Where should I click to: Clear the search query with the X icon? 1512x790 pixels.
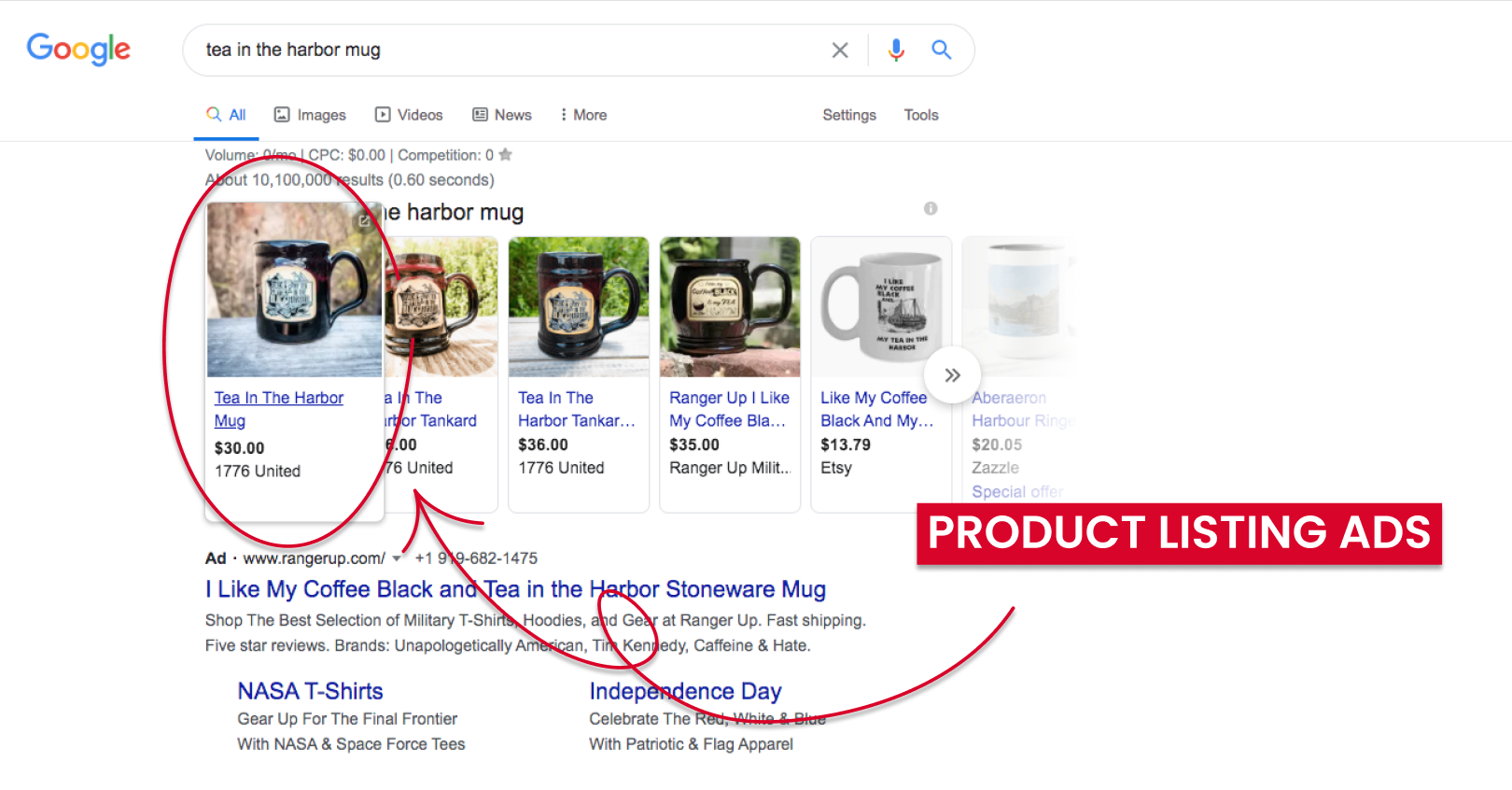(839, 49)
